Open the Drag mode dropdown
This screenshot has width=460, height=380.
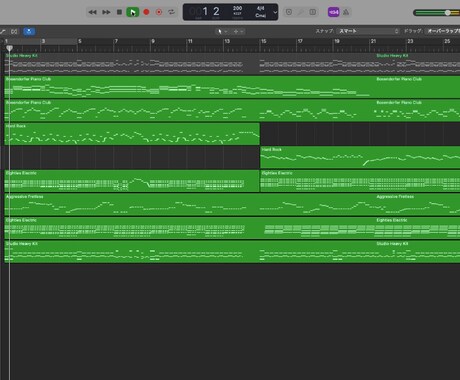point(443,31)
